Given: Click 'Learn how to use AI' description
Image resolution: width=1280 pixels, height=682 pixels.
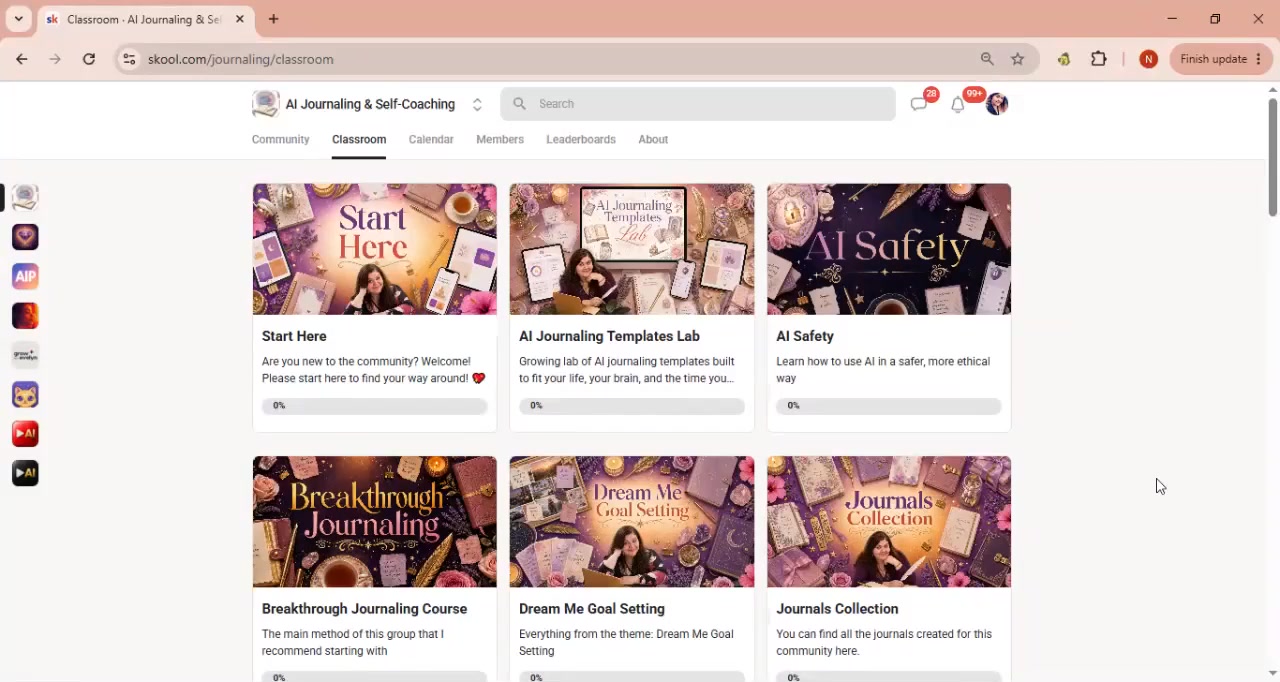Looking at the screenshot, I should (x=883, y=370).
